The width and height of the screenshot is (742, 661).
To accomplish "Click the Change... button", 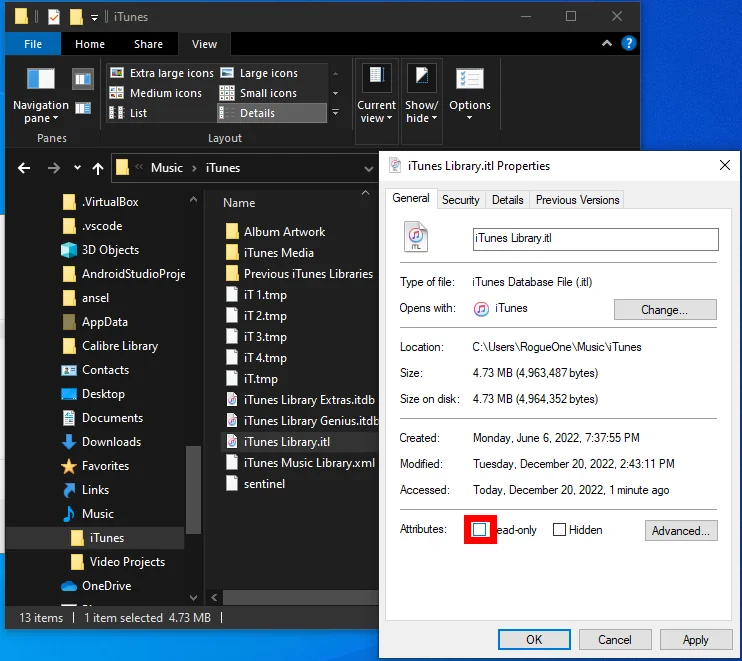I will coord(665,309).
